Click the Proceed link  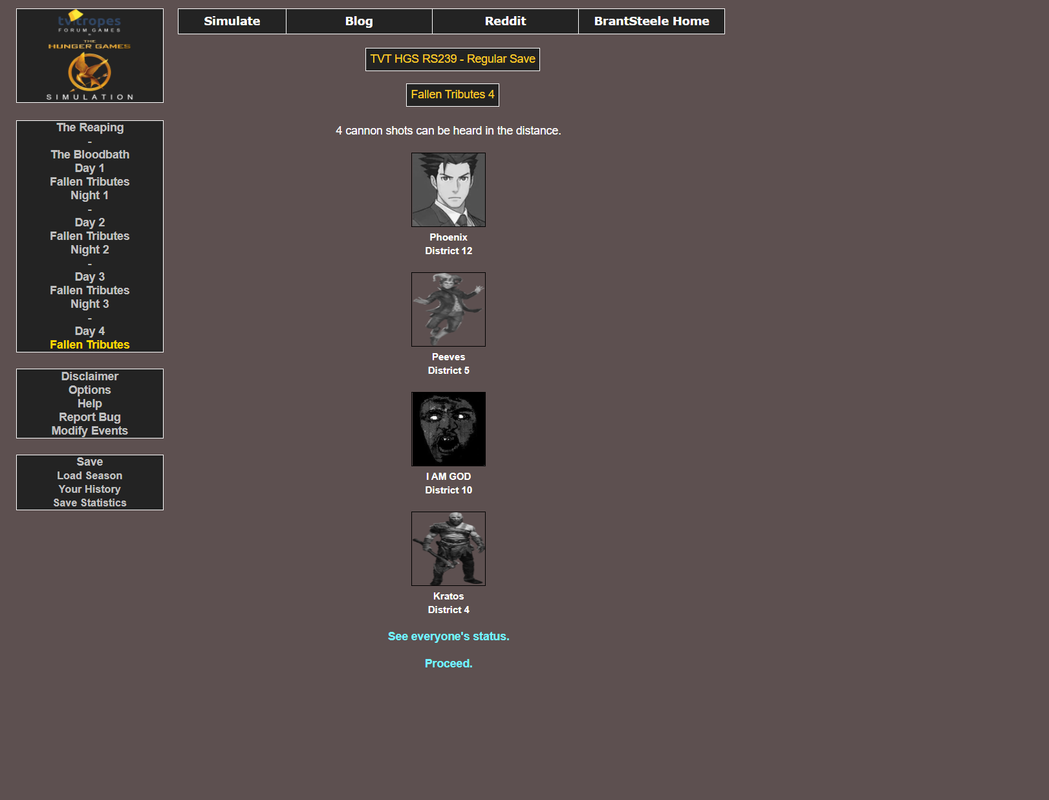448,664
